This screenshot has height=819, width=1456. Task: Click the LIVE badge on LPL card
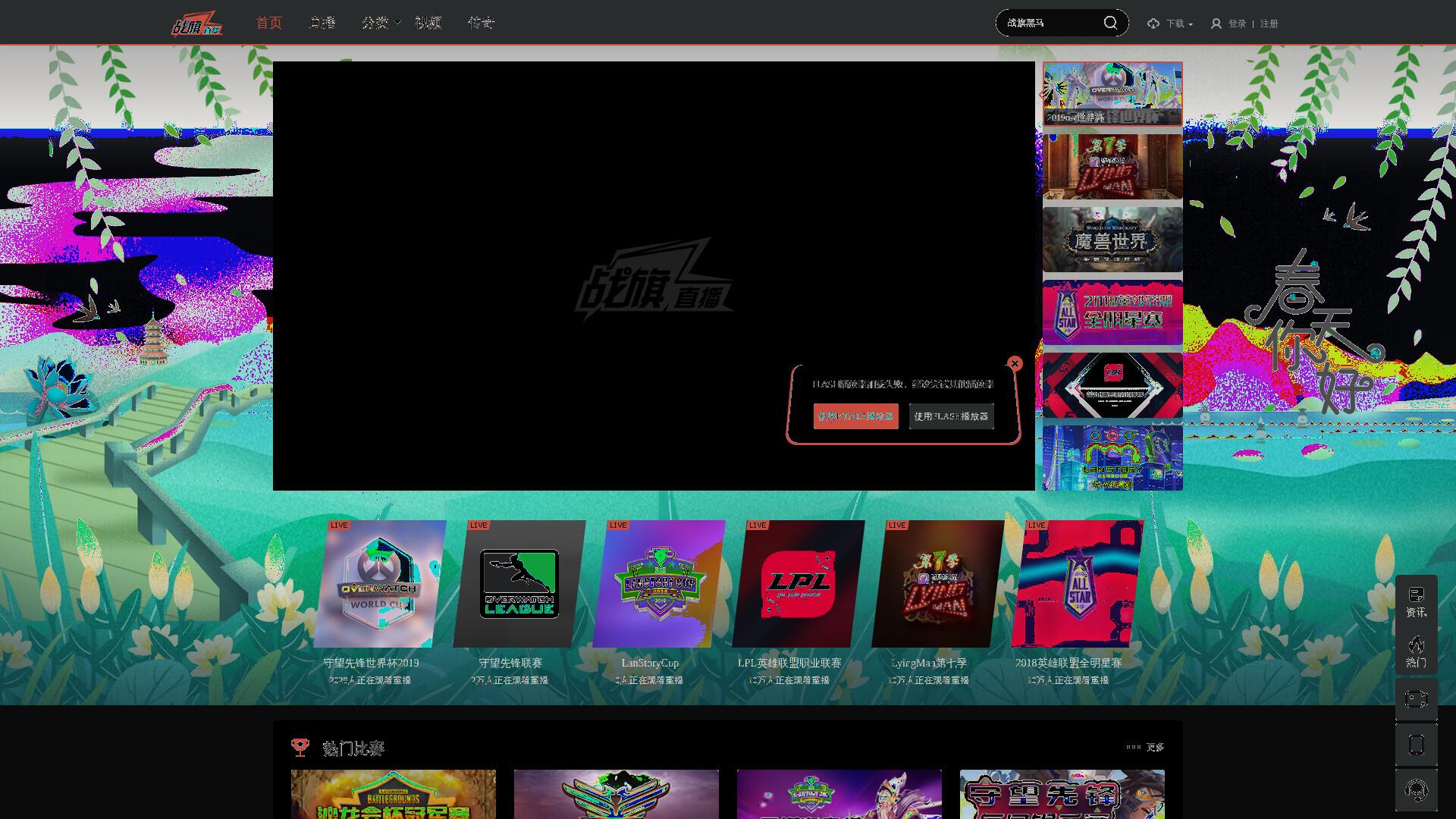(757, 525)
